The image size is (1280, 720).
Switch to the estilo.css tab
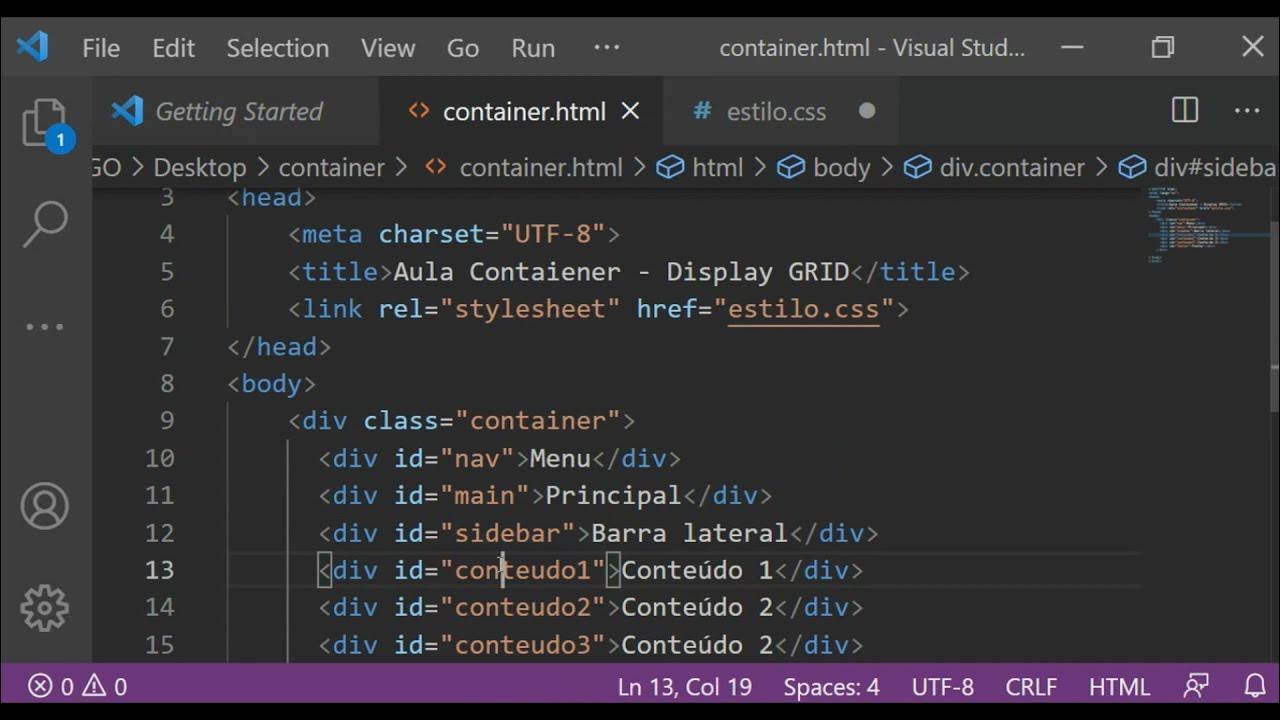click(x=776, y=112)
